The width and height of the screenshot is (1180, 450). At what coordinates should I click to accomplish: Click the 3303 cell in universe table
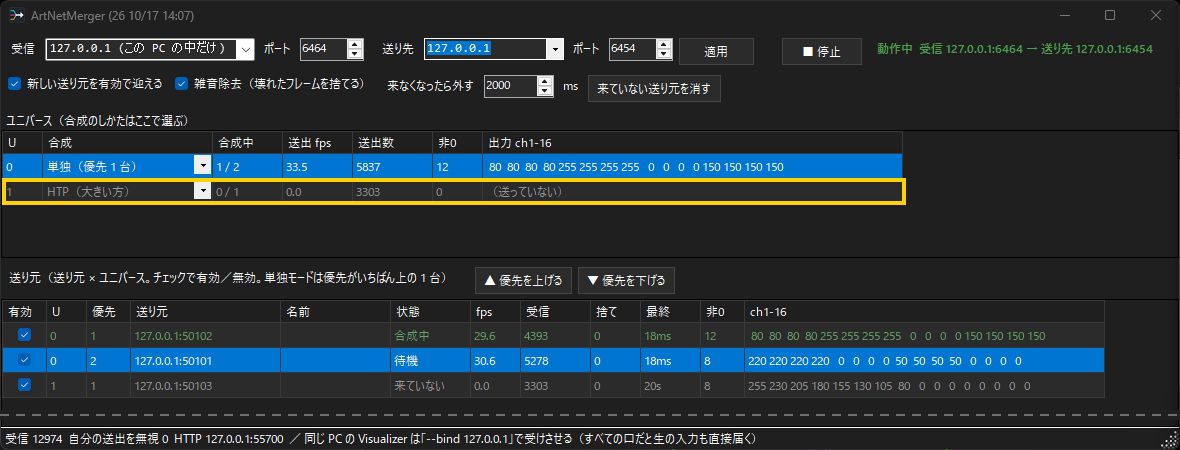393,192
